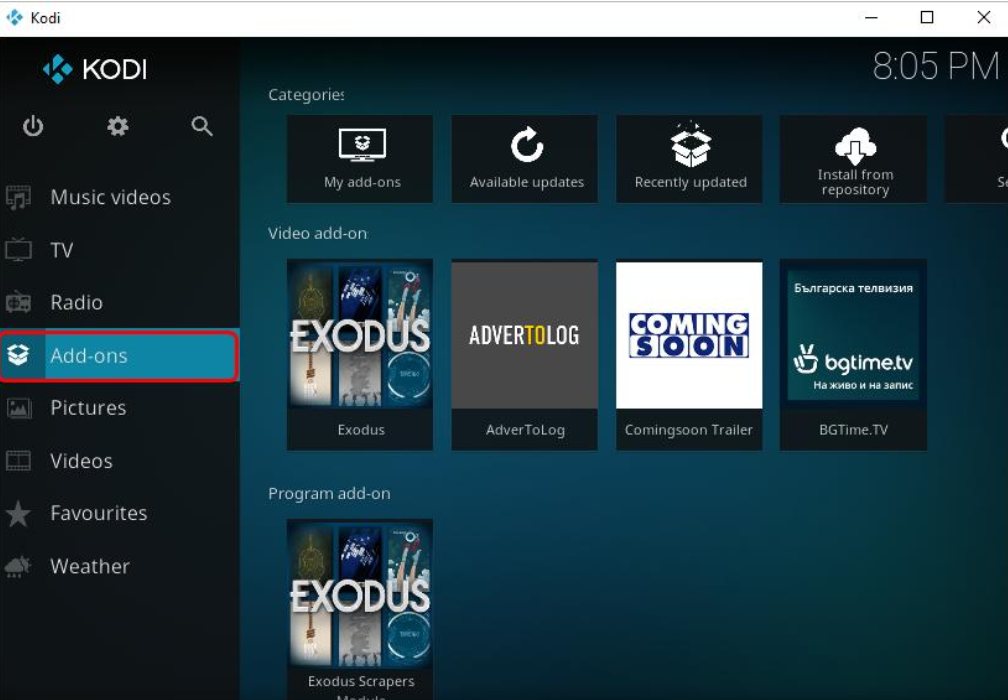The width and height of the screenshot is (1008, 700).
Task: Open the Comingsoon Trailer add-on
Action: [689, 353]
